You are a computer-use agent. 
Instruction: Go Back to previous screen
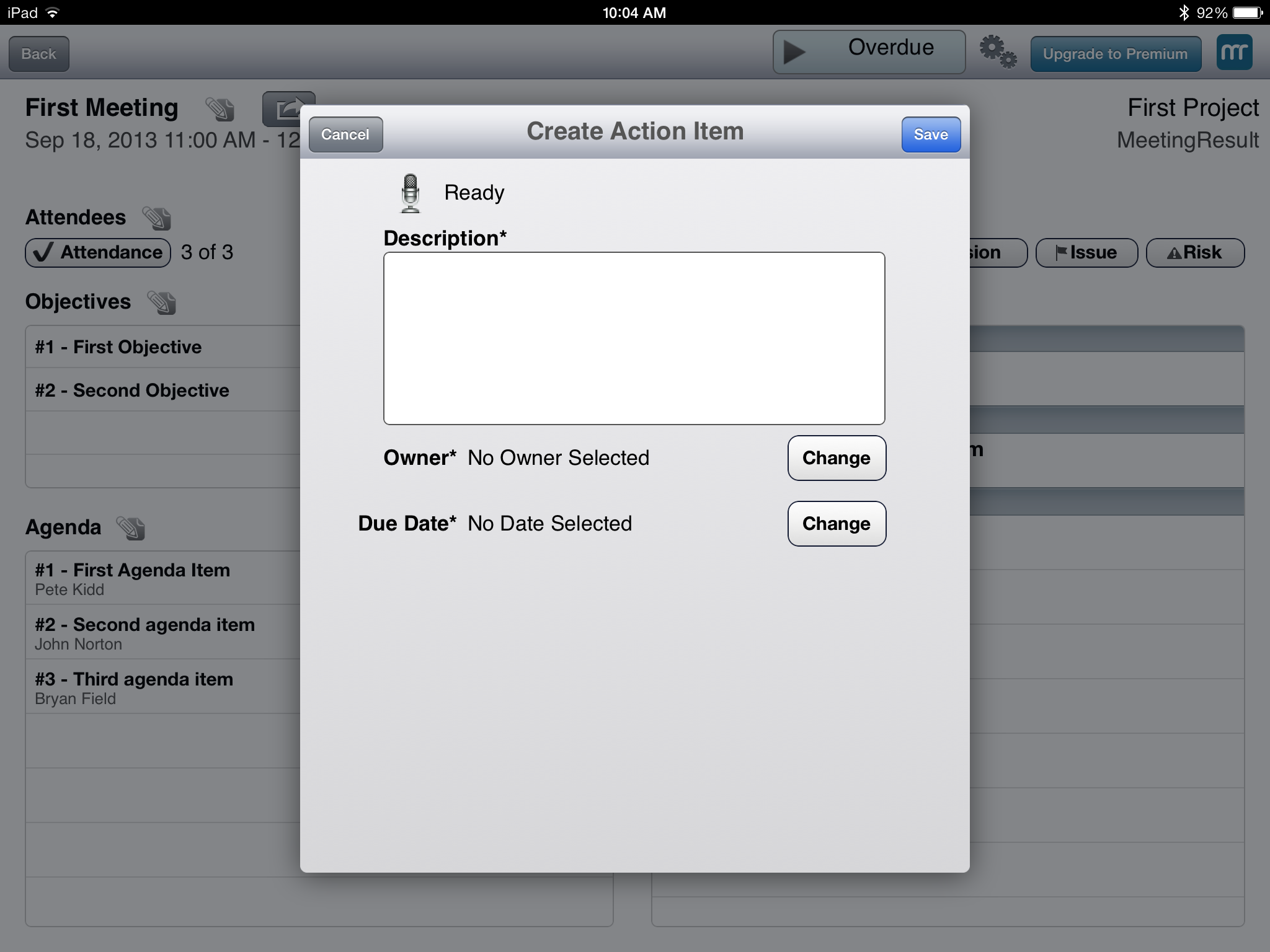tap(38, 54)
